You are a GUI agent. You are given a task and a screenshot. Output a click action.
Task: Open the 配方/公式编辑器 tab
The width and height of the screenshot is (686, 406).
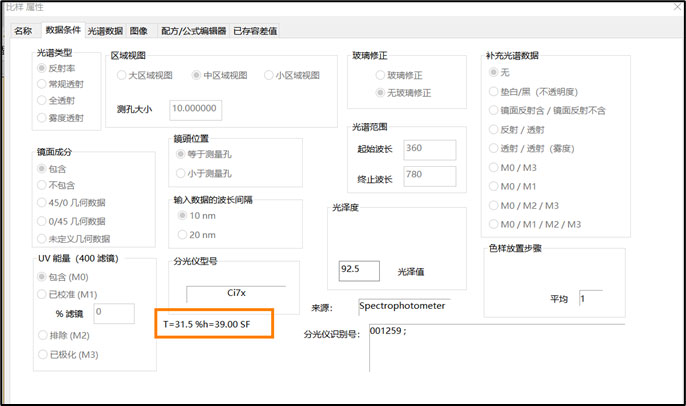(x=193, y=31)
